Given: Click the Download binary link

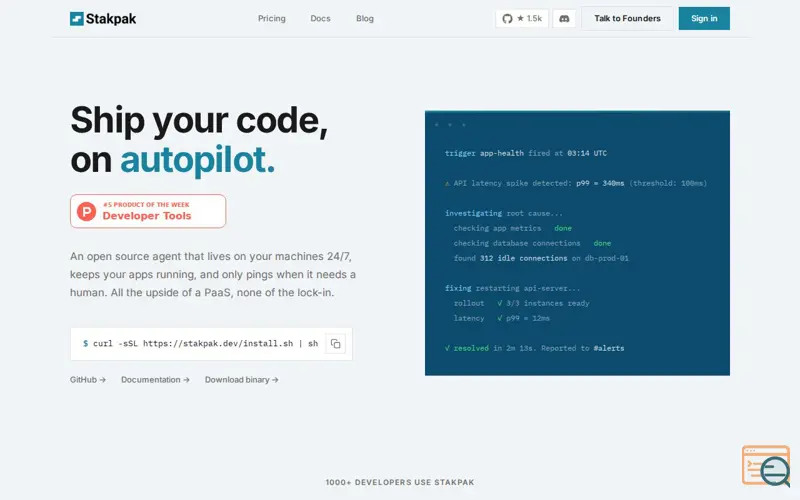Looking at the screenshot, I should pos(241,380).
